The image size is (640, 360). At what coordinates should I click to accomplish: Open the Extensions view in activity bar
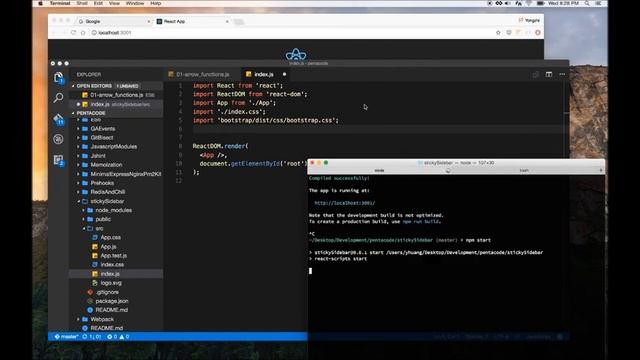tap(58, 160)
